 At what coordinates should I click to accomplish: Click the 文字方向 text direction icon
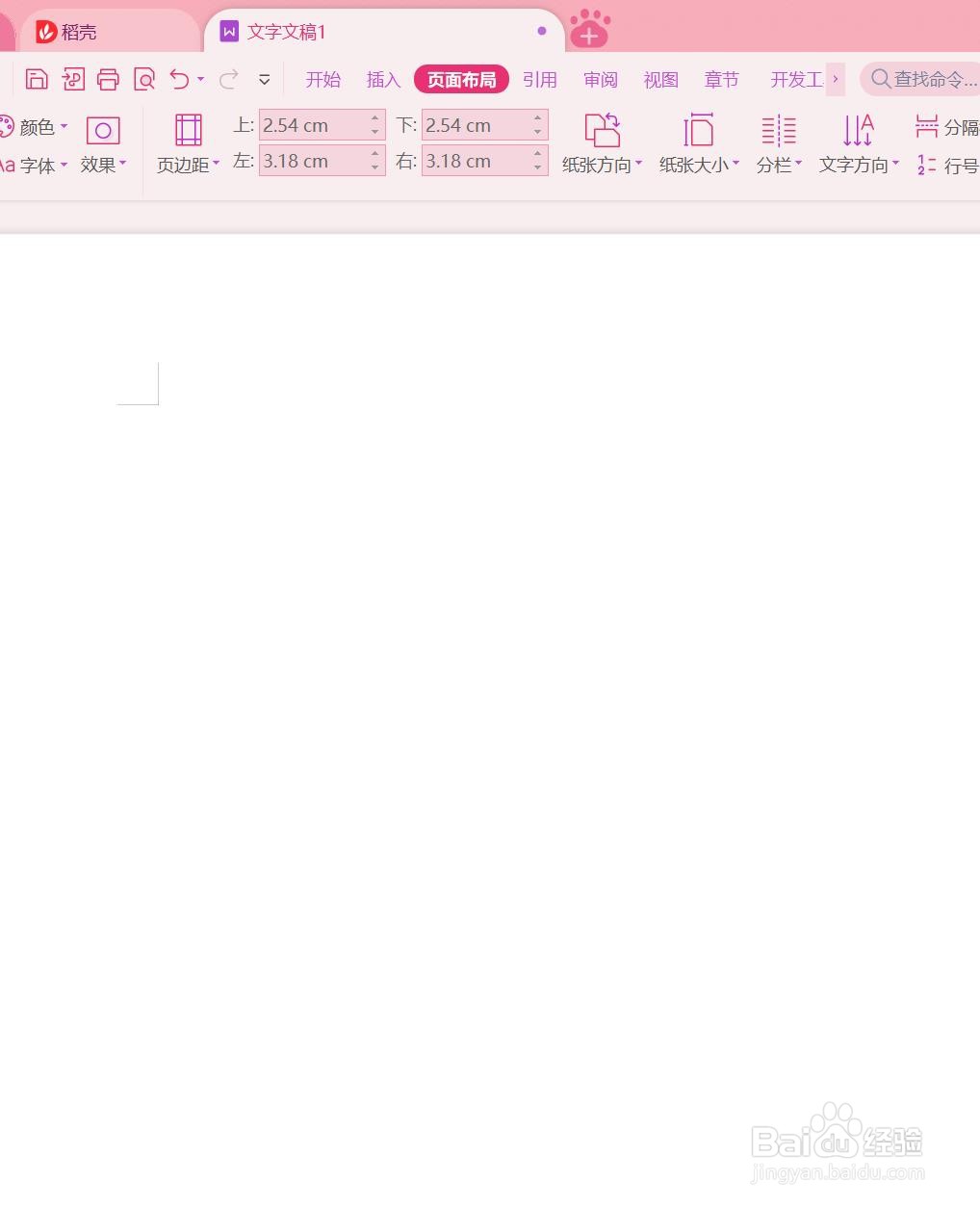[858, 130]
